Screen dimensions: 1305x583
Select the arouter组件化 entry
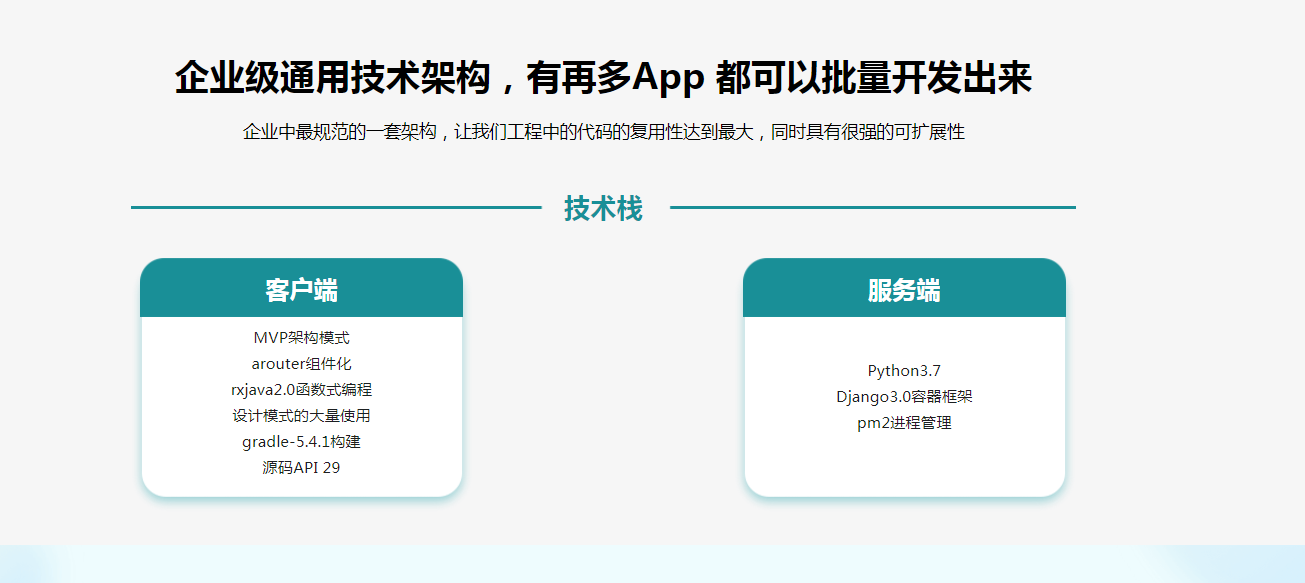coord(302,366)
